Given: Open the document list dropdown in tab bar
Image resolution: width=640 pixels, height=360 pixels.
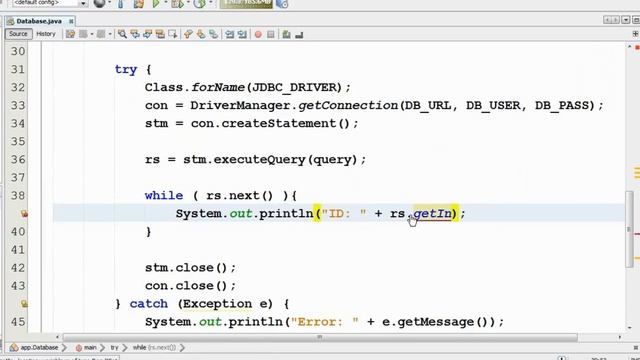Looking at the screenshot, I should click(x=626, y=20).
